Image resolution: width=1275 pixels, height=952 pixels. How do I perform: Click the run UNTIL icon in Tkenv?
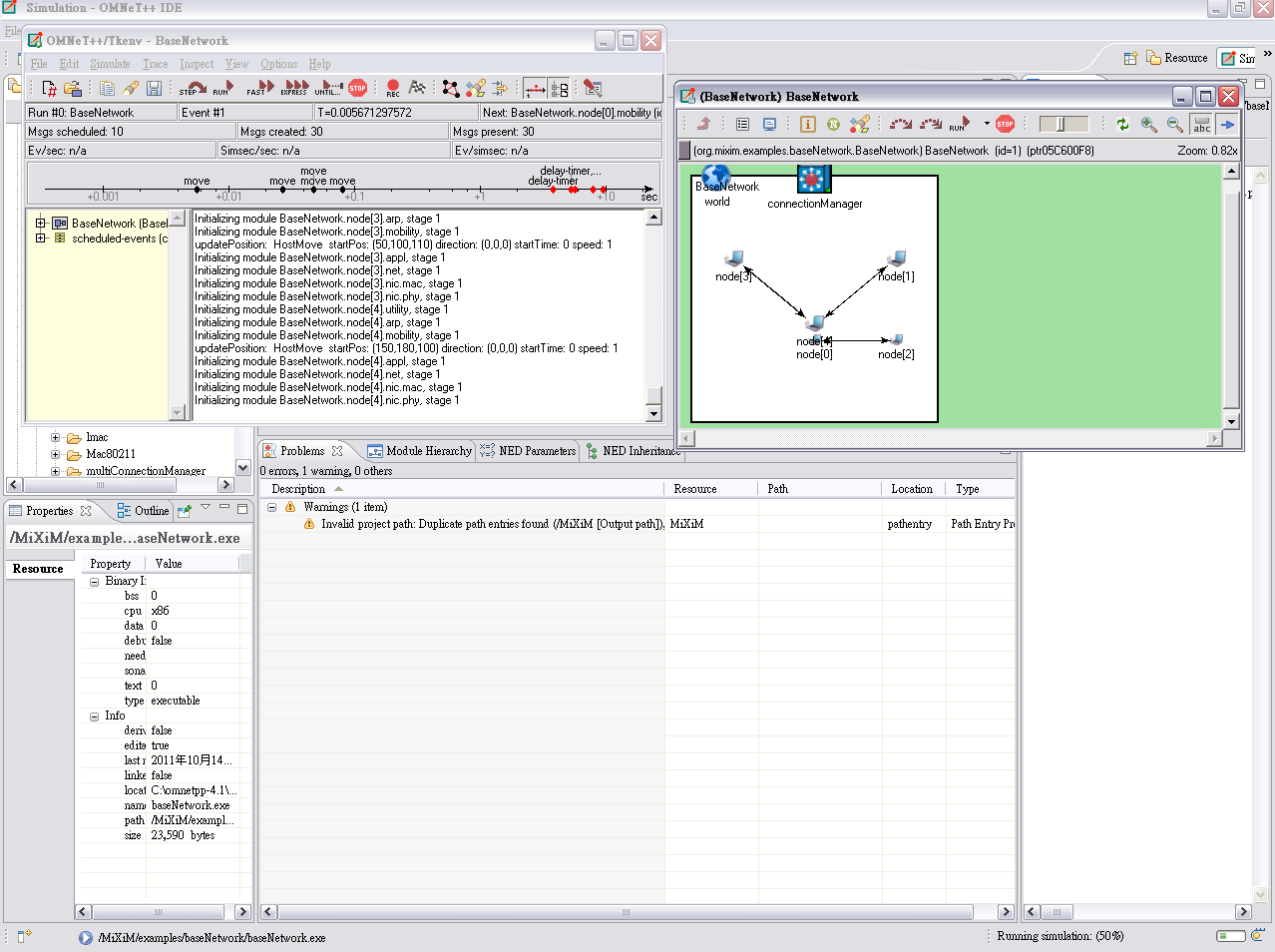(329, 89)
